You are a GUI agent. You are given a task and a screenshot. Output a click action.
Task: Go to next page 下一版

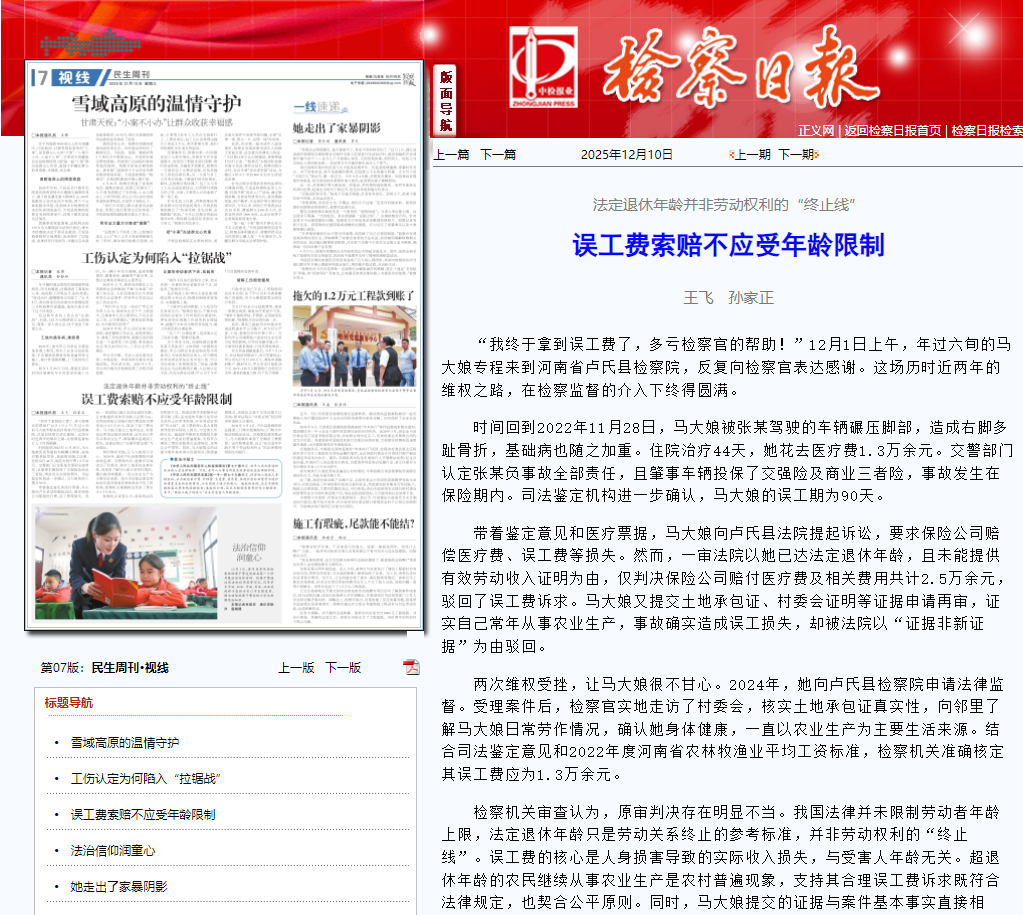click(343, 667)
